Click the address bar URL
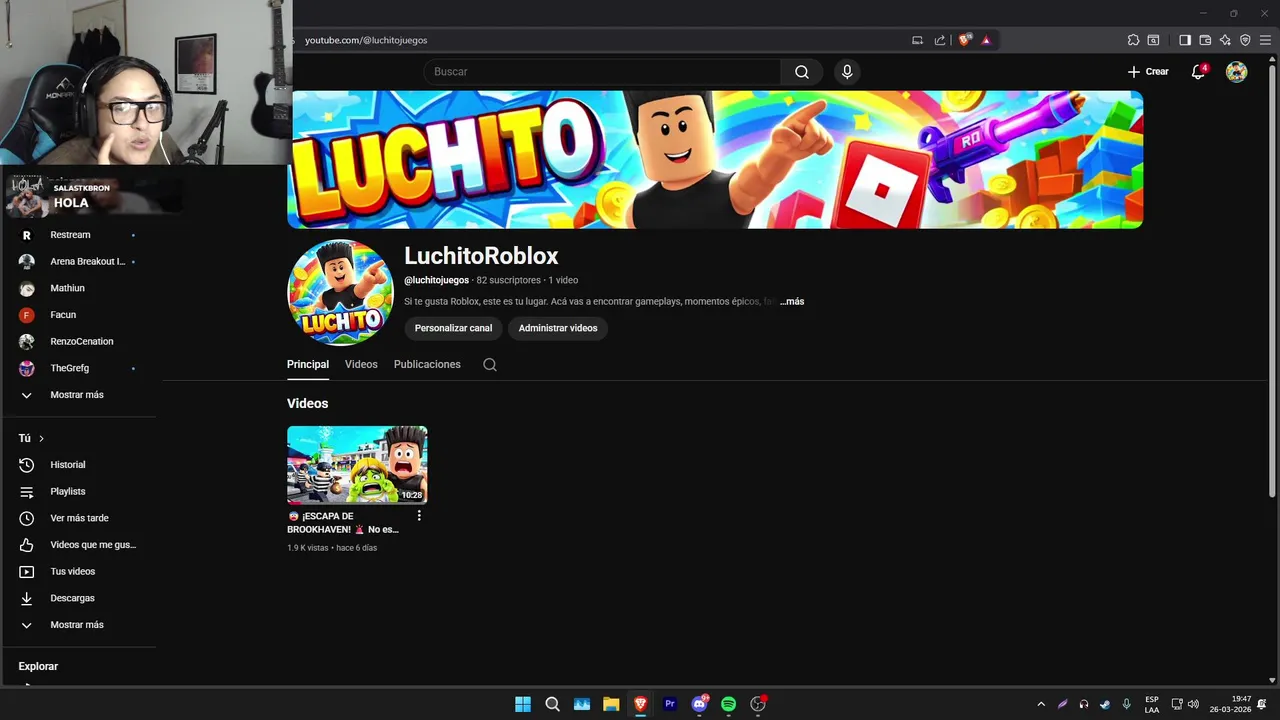The image size is (1280, 720). point(366,40)
